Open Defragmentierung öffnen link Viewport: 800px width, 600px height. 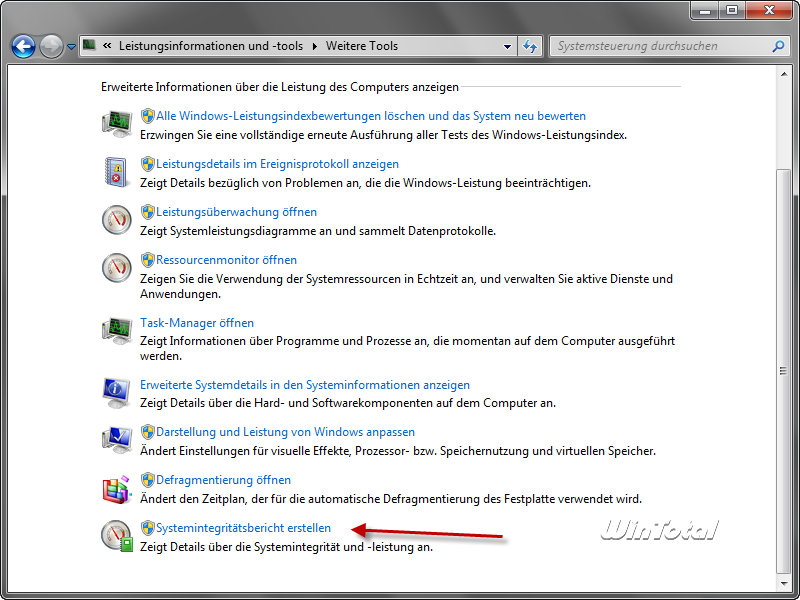tap(223, 480)
